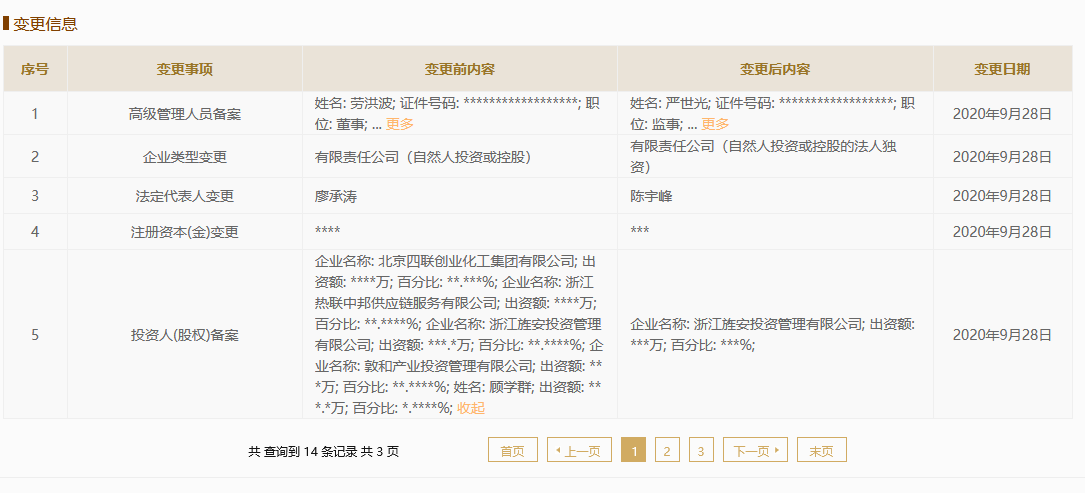The height and width of the screenshot is (493, 1085).
Task: Select the 投资人(股权)备案 cell
Action: click(x=185, y=335)
